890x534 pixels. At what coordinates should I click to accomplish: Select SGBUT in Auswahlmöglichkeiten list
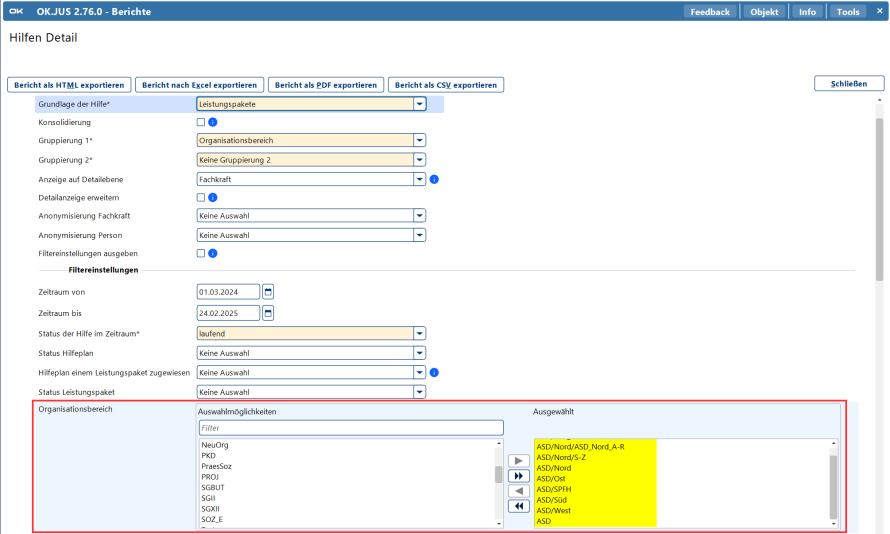click(x=213, y=487)
